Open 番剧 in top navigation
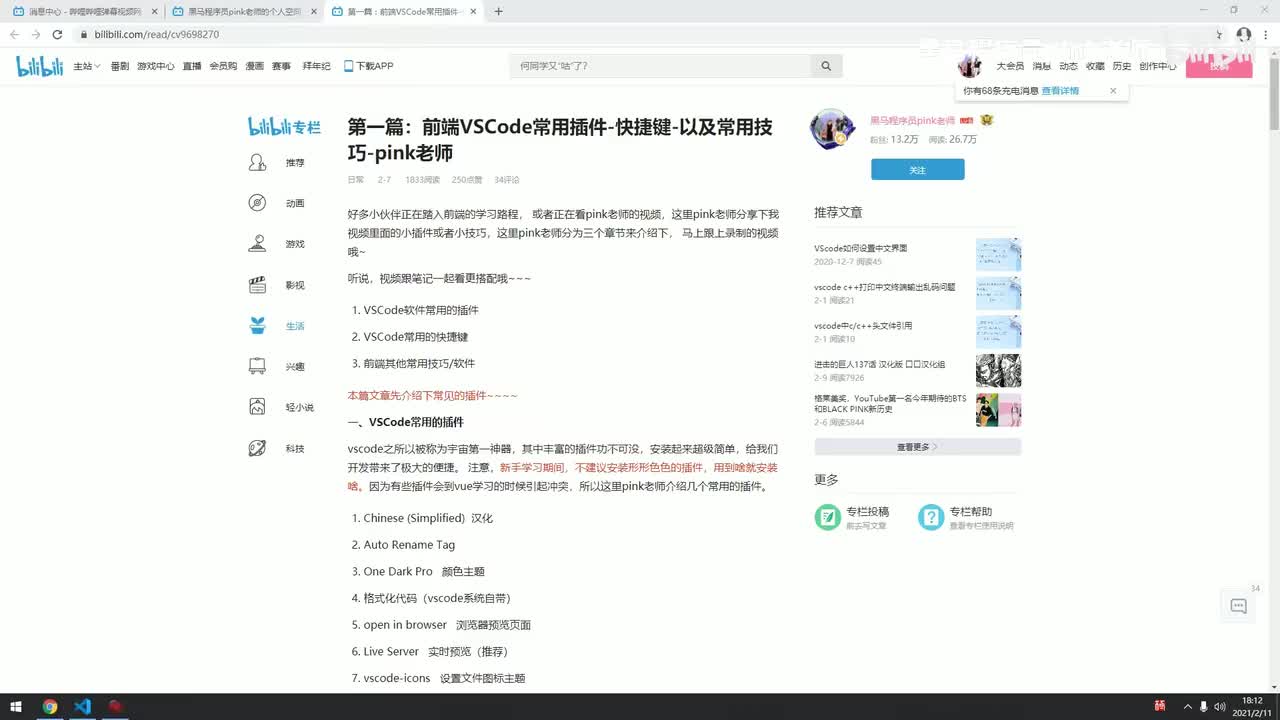Screen dimensions: 1280x720 (x=119, y=66)
